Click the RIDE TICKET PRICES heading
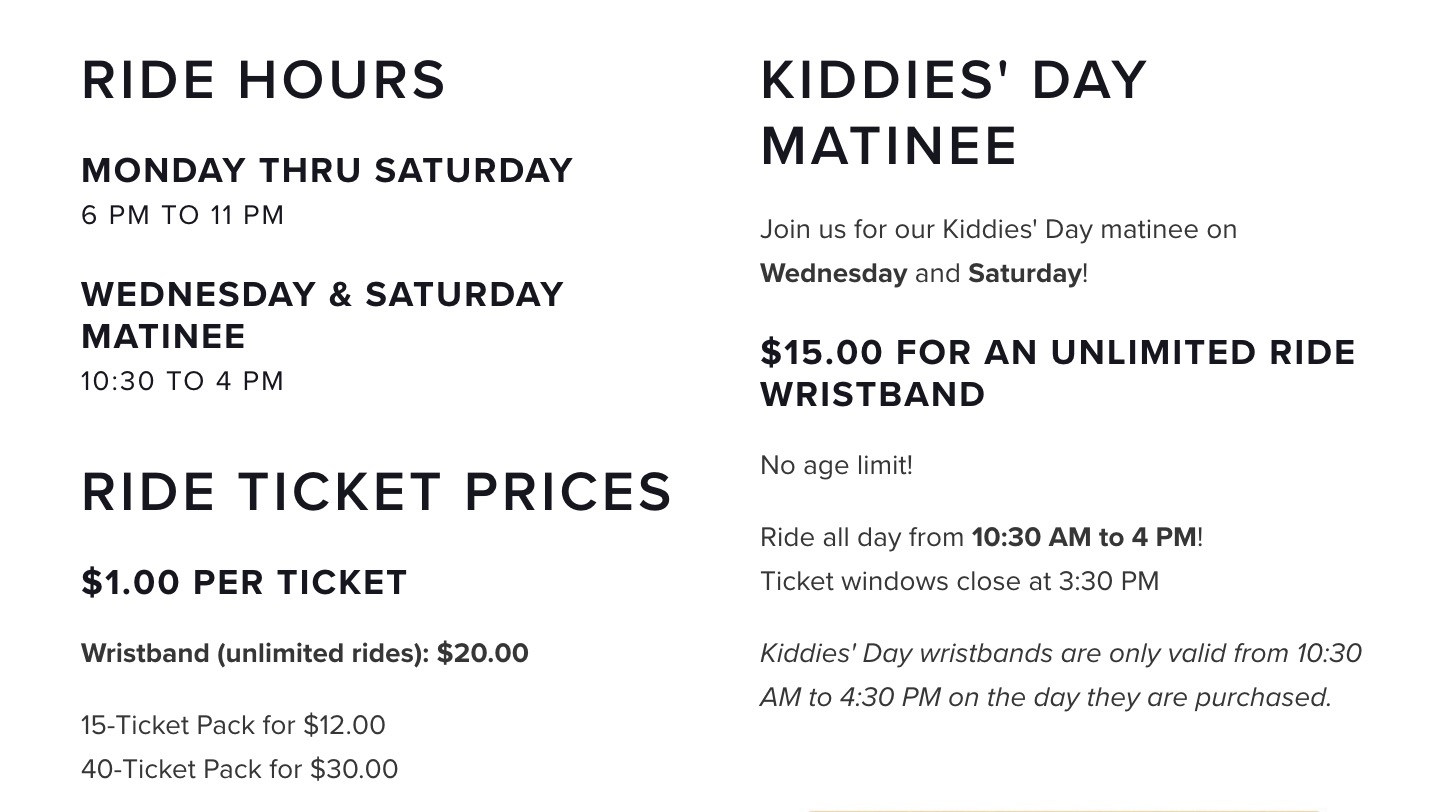1444x812 pixels. (x=377, y=492)
